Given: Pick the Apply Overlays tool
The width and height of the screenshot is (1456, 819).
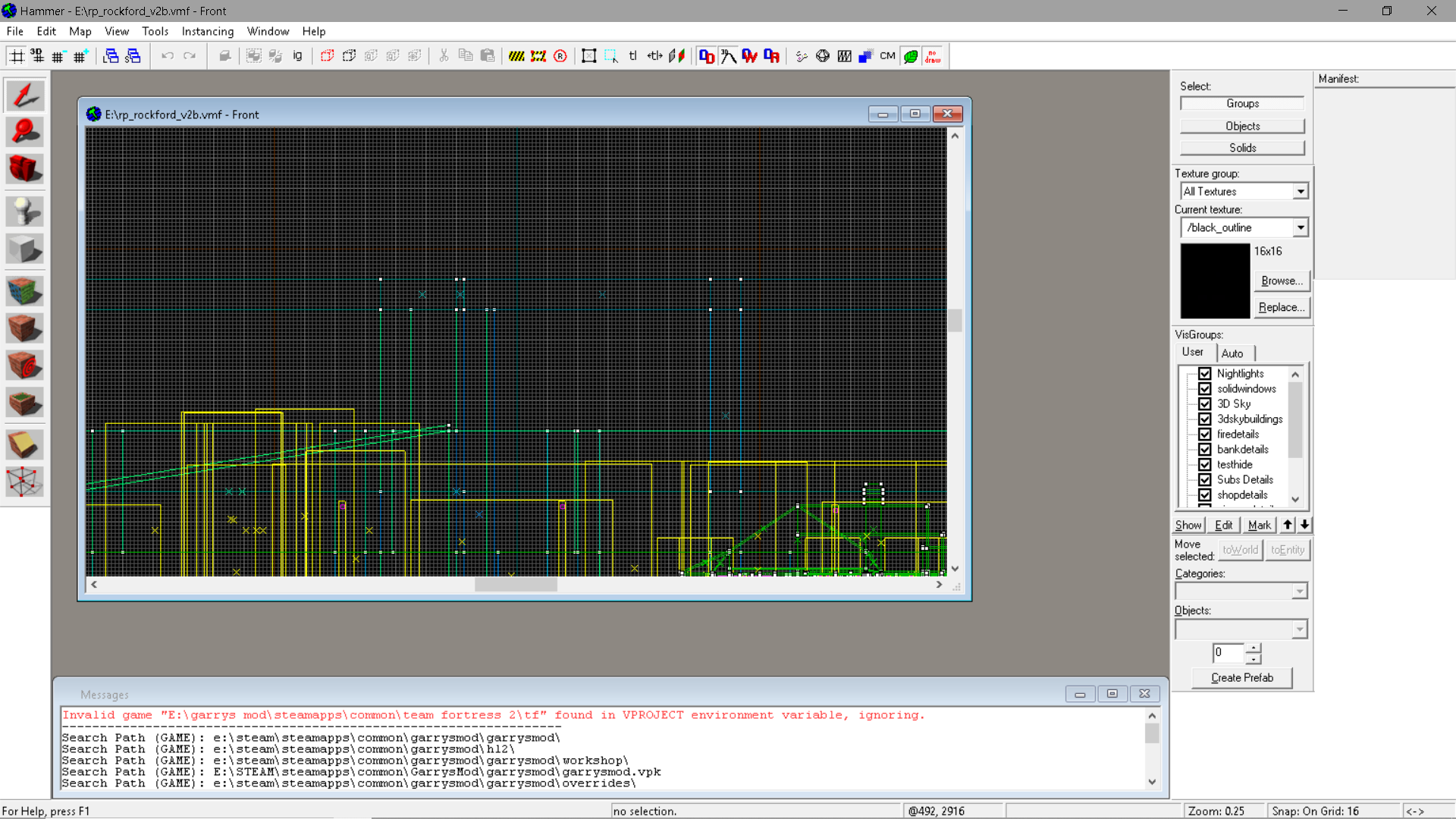Looking at the screenshot, I should [25, 403].
